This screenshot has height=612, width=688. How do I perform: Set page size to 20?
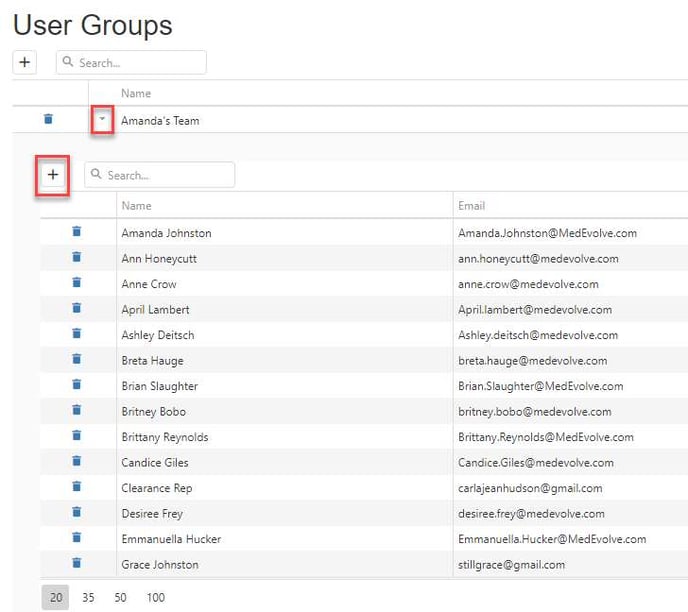point(56,598)
